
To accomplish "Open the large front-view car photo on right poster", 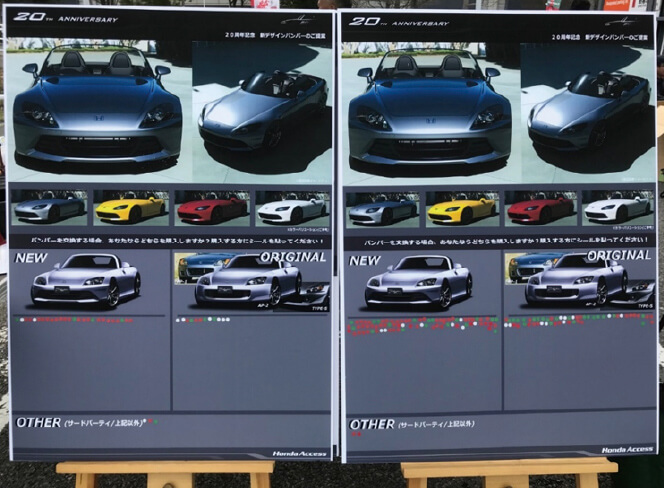I will [431, 112].
